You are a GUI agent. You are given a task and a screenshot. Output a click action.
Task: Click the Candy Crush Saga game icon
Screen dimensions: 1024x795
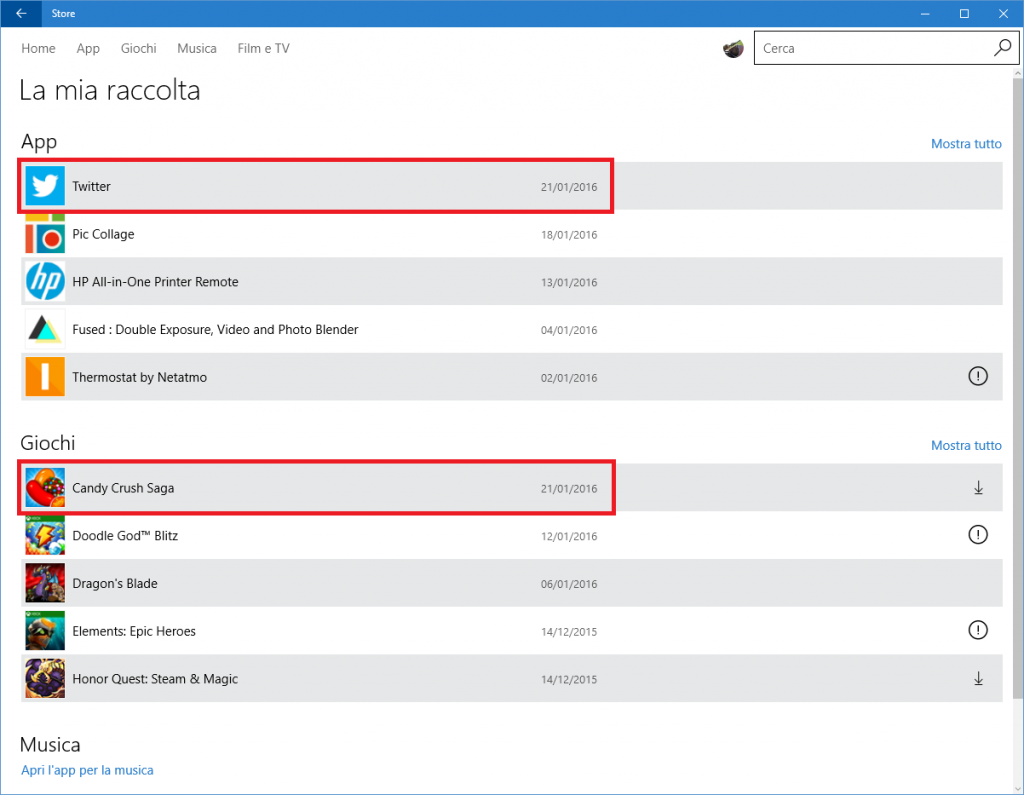click(45, 488)
